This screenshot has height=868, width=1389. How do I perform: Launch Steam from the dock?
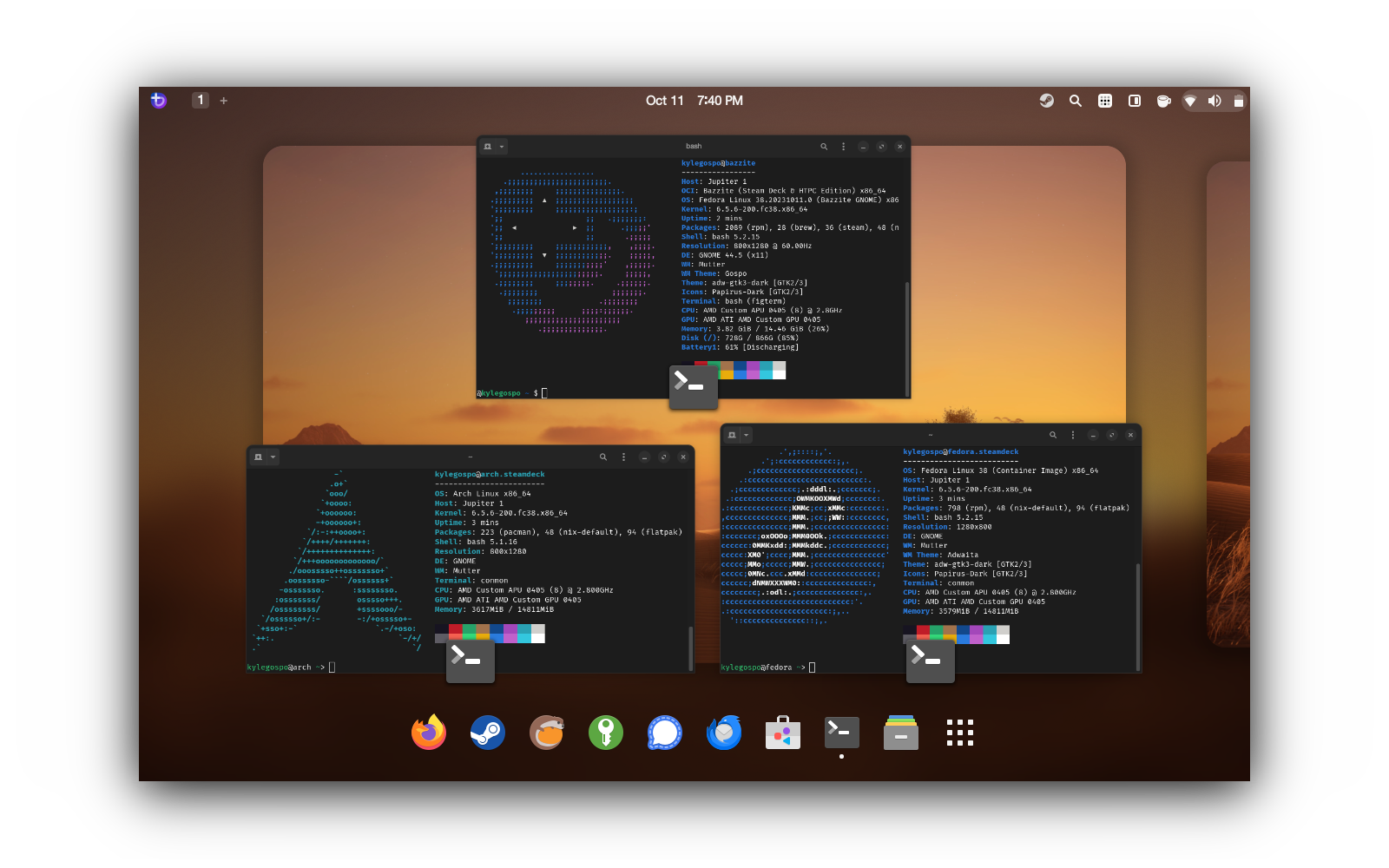pos(488,733)
